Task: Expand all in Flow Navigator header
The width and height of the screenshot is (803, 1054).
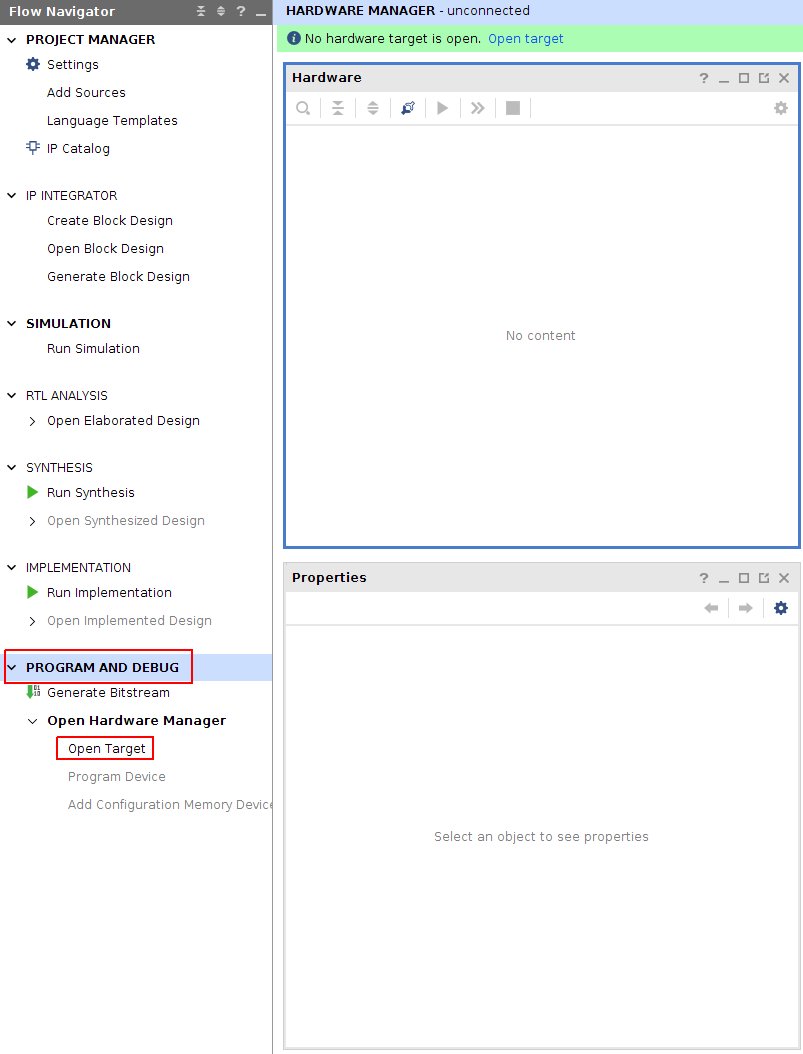Action: tap(220, 11)
